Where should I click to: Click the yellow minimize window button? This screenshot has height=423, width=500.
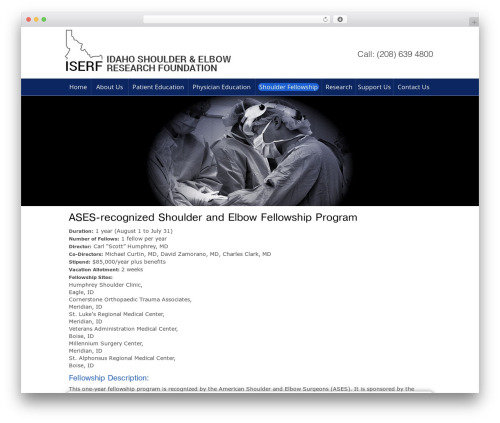(36, 19)
